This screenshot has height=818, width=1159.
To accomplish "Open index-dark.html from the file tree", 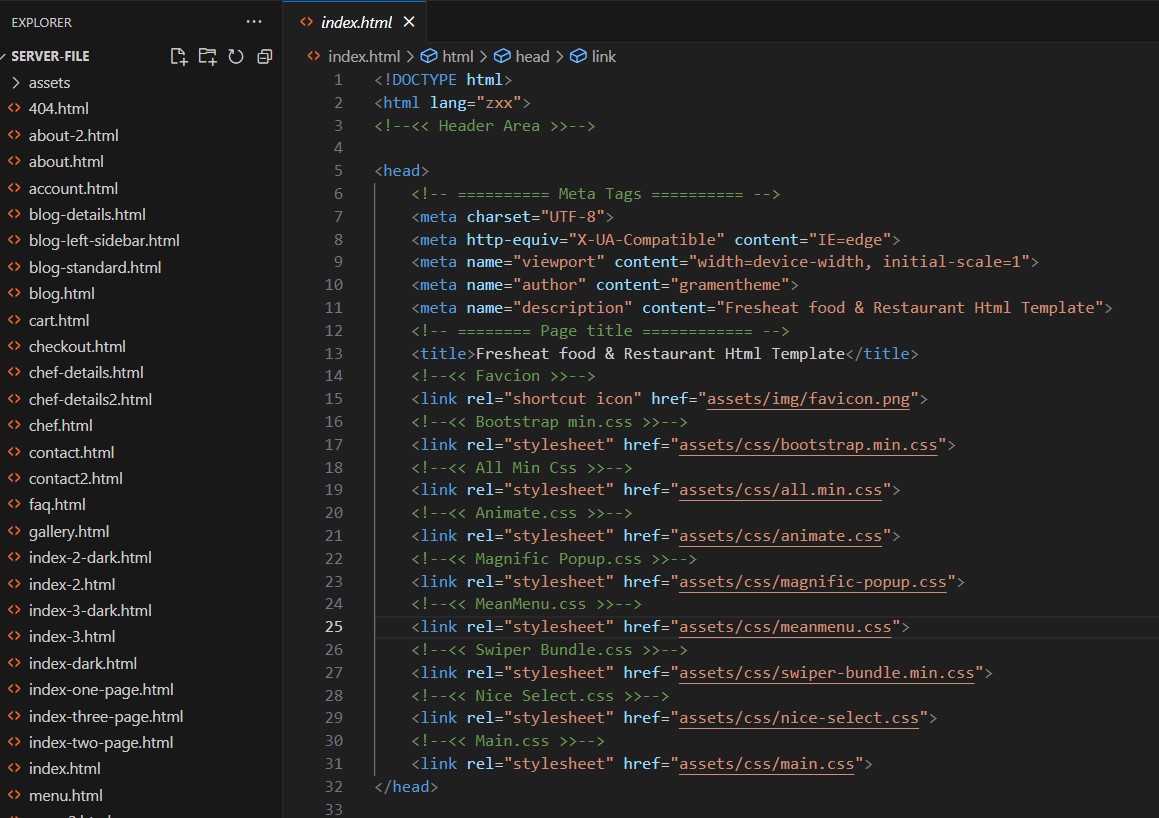I will coord(82,664).
